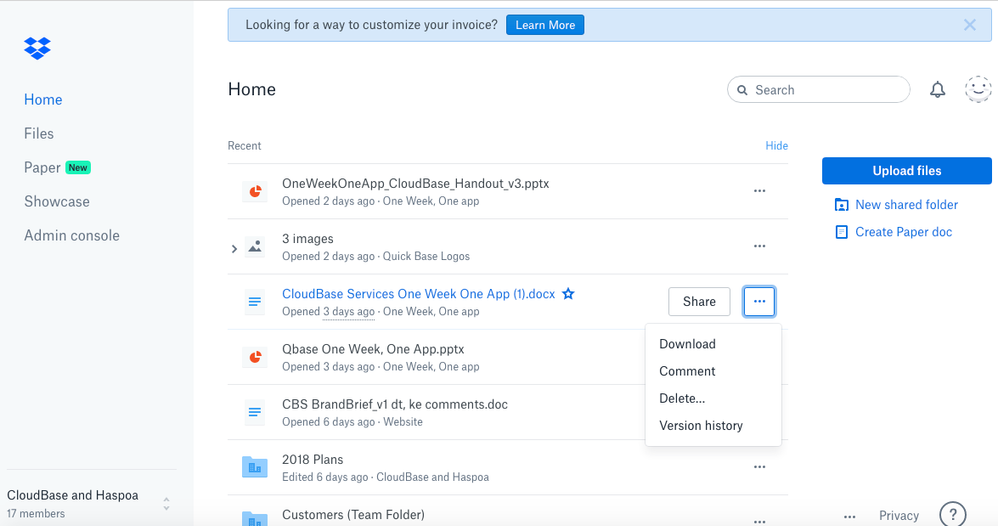Open the footer ellipsis menu beside Privacy
The height and width of the screenshot is (526, 998).
point(850,516)
